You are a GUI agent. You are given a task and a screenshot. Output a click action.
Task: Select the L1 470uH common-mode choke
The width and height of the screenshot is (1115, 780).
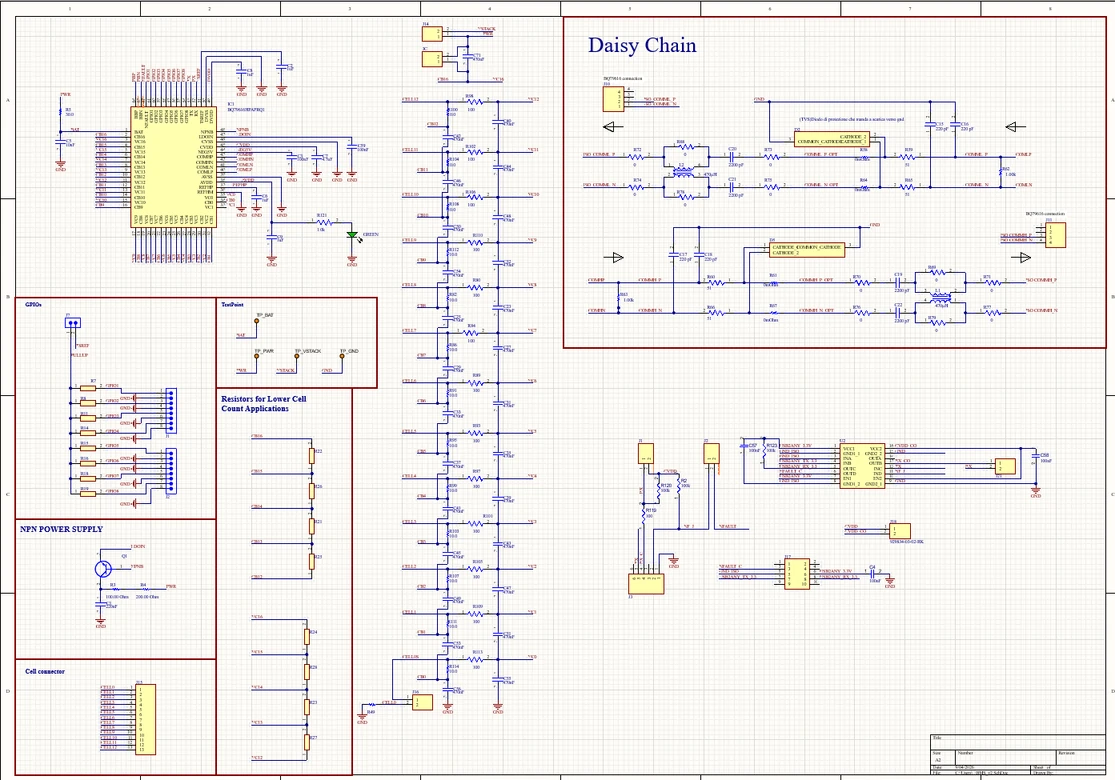click(940, 299)
